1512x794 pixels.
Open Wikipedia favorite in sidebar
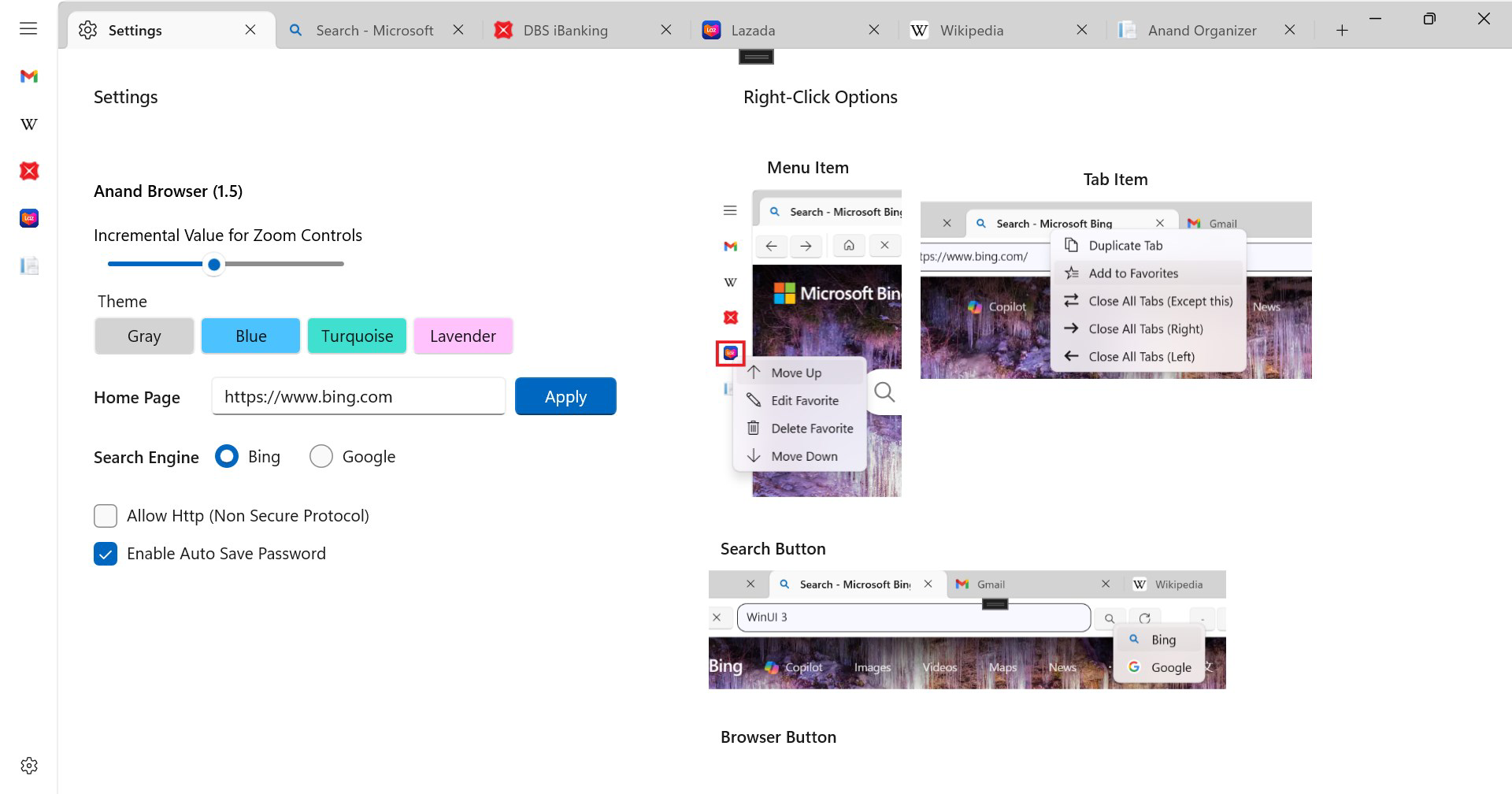pyautogui.click(x=29, y=124)
